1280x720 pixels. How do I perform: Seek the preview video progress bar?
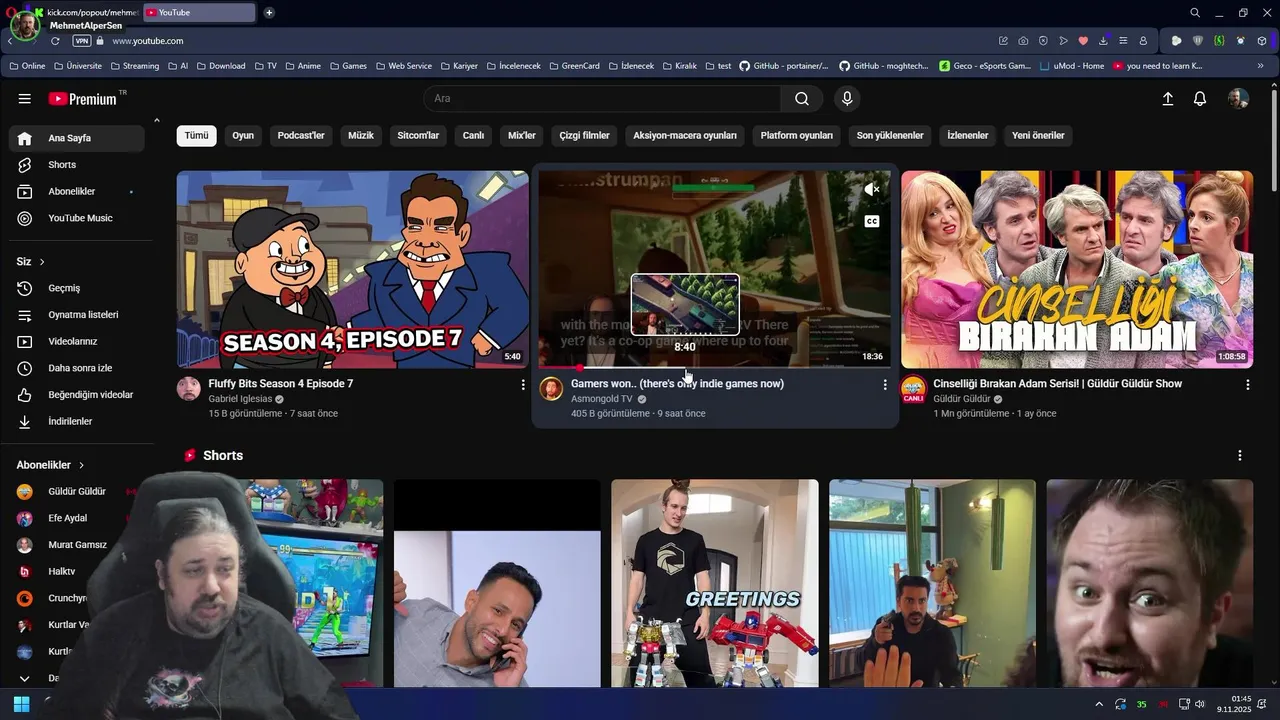coord(715,367)
